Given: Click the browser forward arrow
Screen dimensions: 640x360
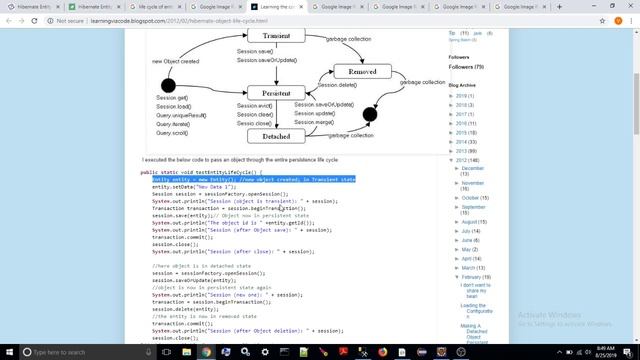Looking at the screenshot, I should click(x=21, y=21).
